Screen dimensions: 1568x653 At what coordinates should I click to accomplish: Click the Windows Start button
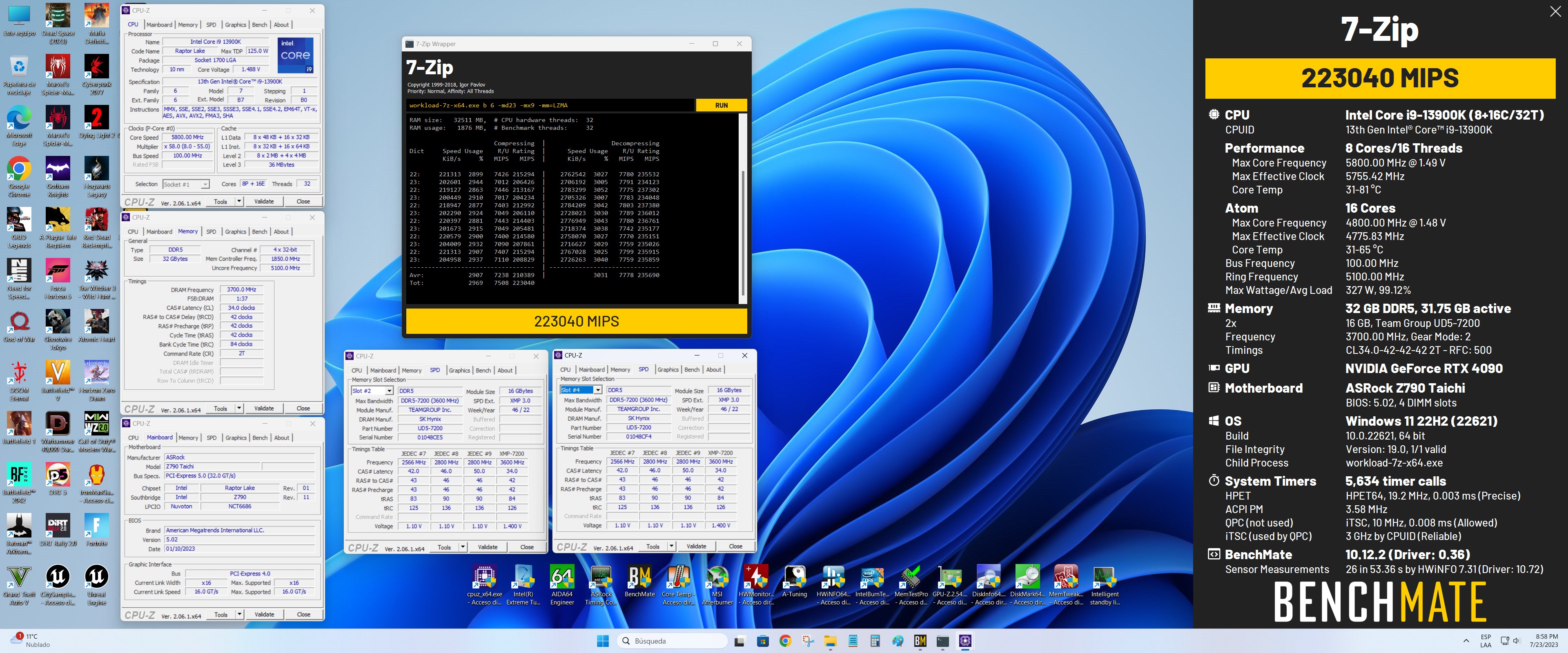click(x=603, y=641)
